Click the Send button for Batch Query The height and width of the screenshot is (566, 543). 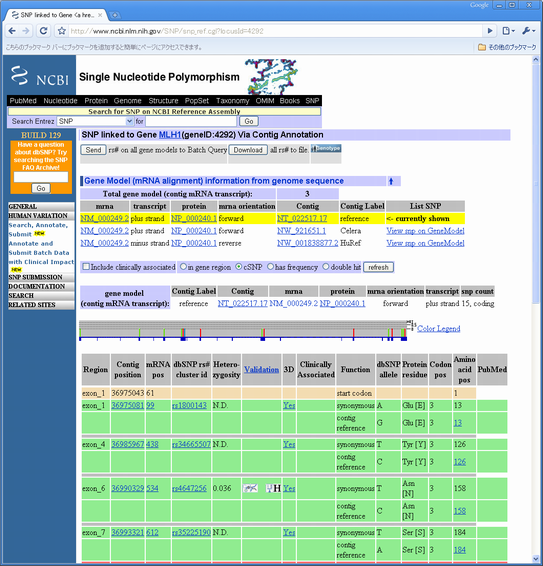pos(93,150)
